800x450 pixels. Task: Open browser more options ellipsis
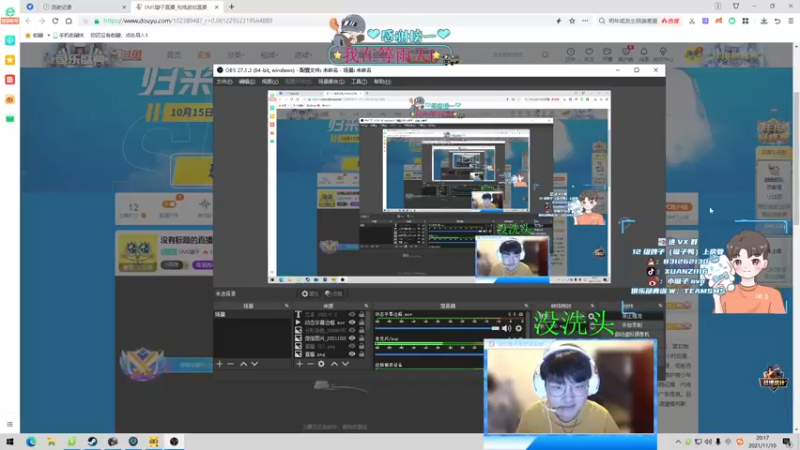(585, 21)
